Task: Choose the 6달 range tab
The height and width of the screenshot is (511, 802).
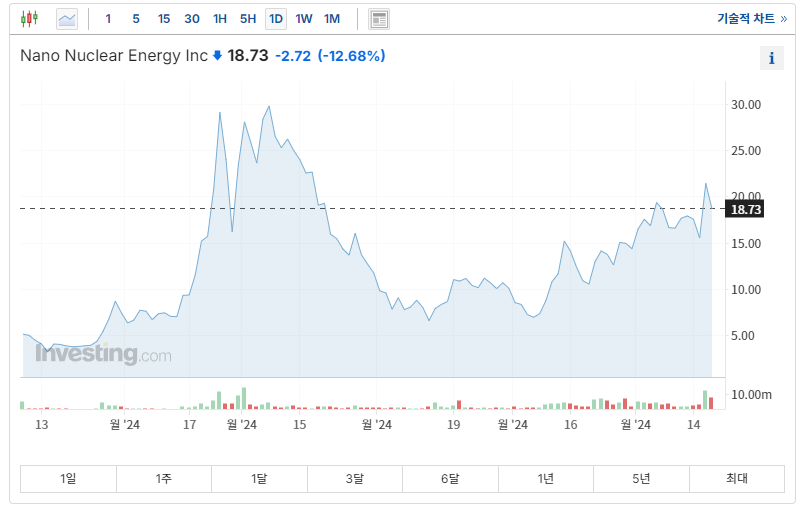Action: click(450, 479)
